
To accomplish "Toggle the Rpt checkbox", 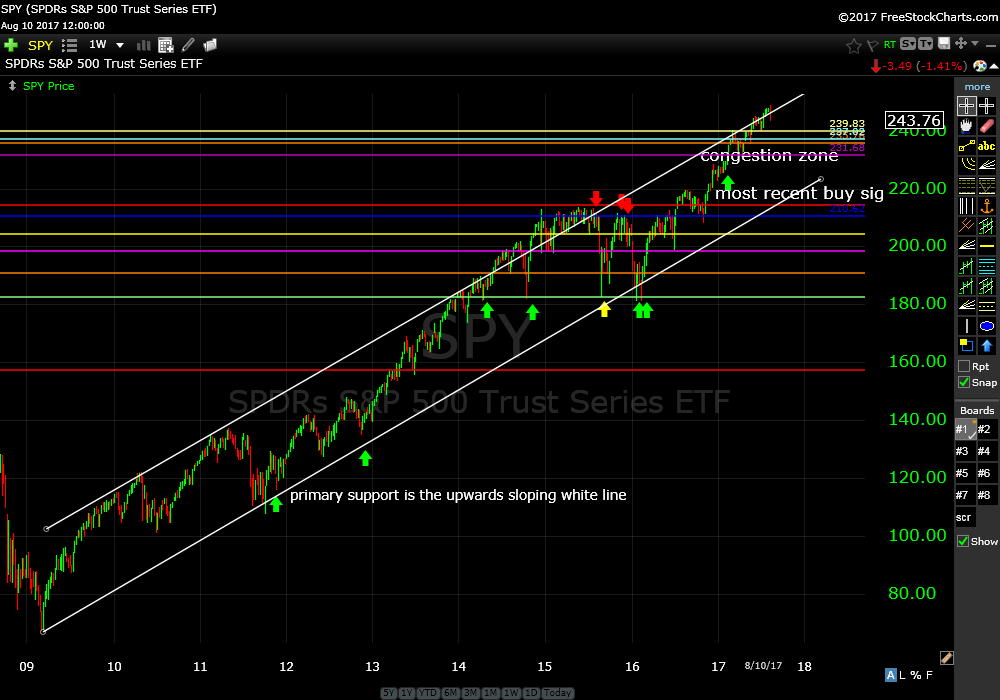I will (x=964, y=366).
